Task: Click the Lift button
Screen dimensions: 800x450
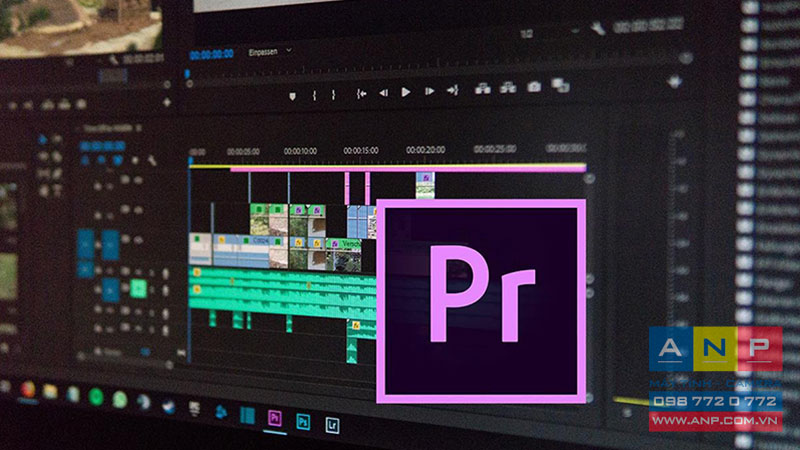Action: tap(483, 89)
